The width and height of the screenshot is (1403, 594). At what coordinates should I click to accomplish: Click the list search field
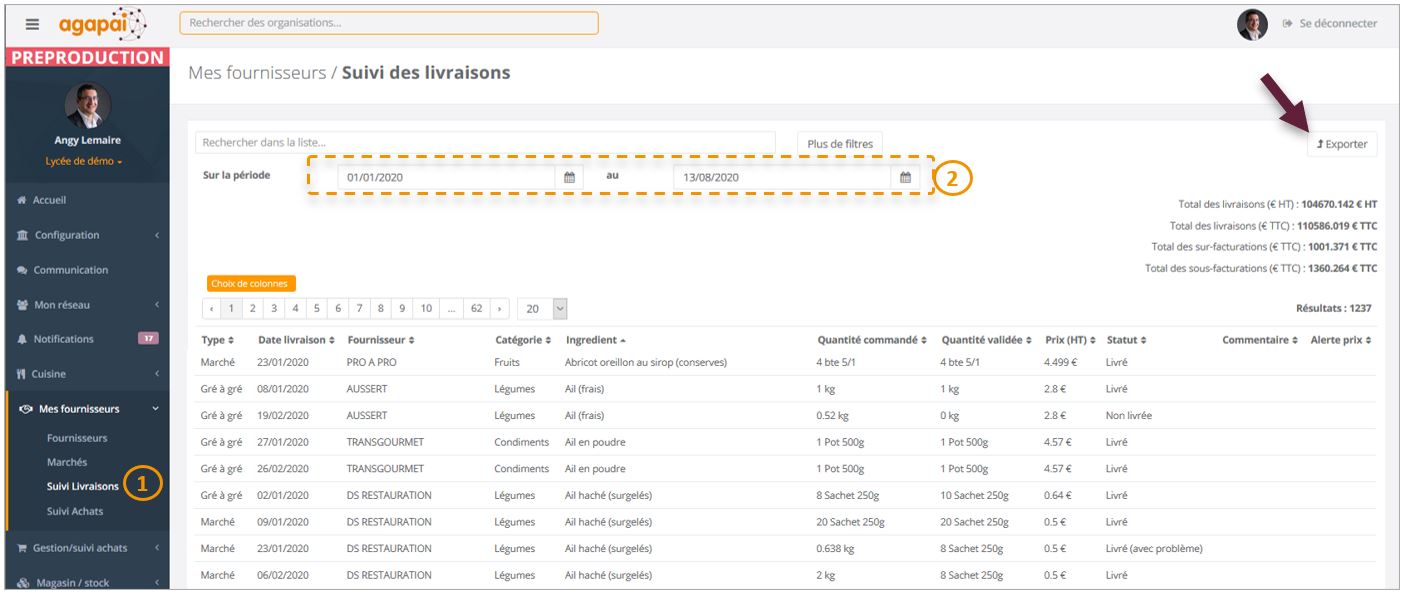[x=485, y=143]
